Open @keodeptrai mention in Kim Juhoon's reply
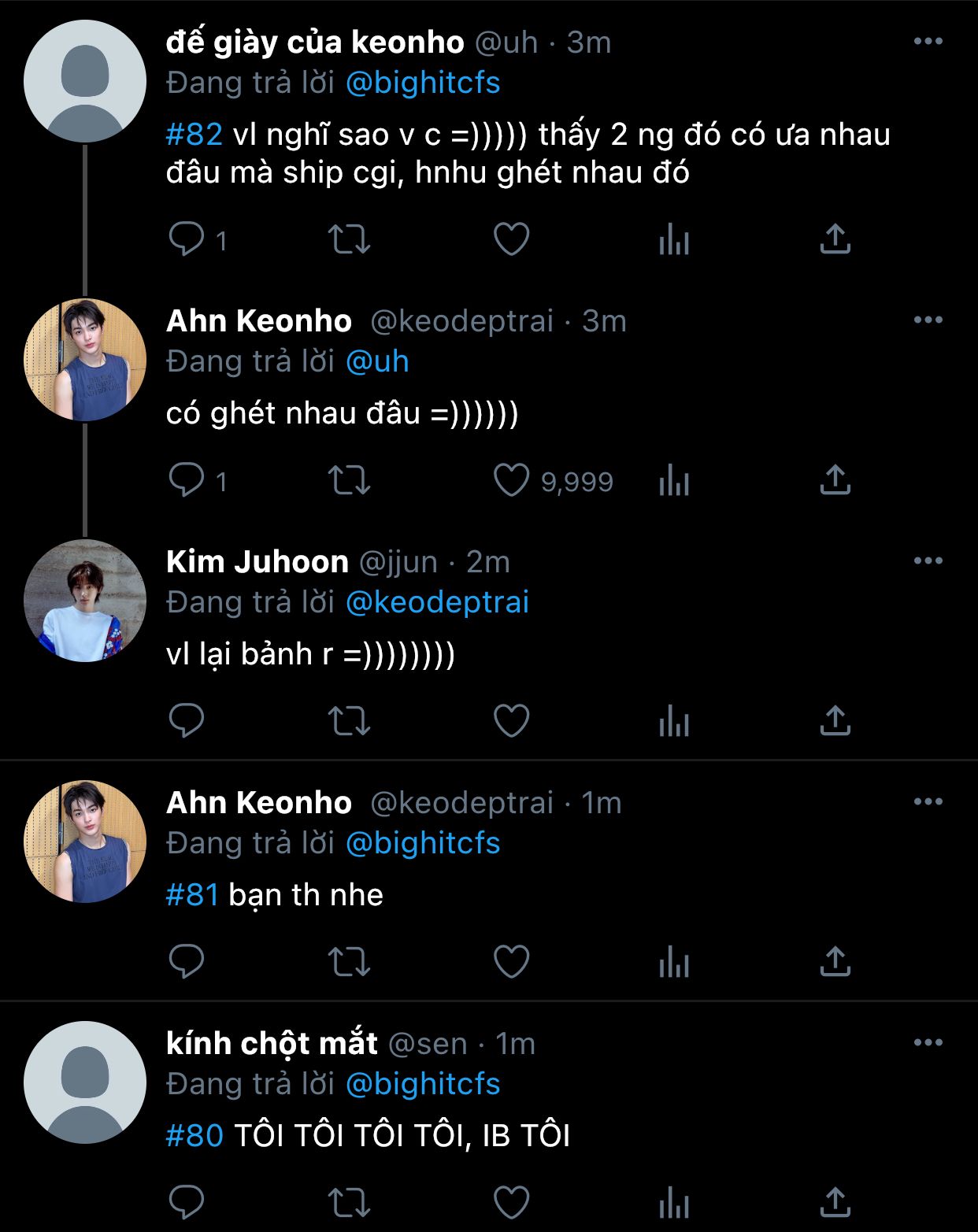 pyautogui.click(x=437, y=602)
